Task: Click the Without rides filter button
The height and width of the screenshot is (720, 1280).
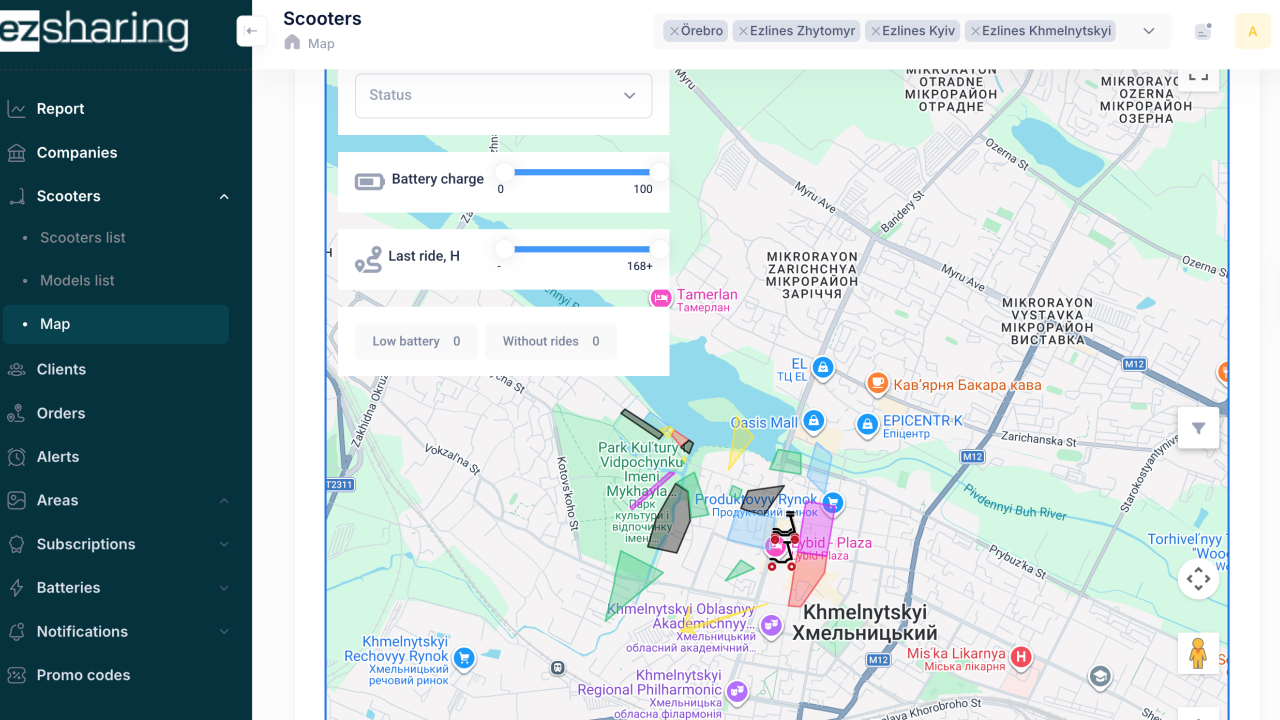Action: (551, 341)
